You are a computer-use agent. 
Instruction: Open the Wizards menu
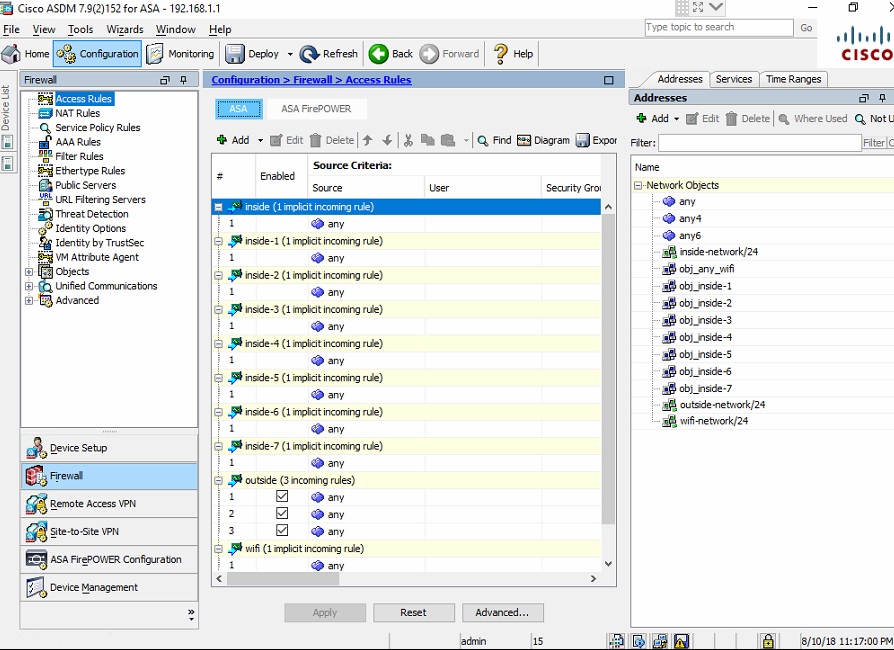(x=124, y=29)
